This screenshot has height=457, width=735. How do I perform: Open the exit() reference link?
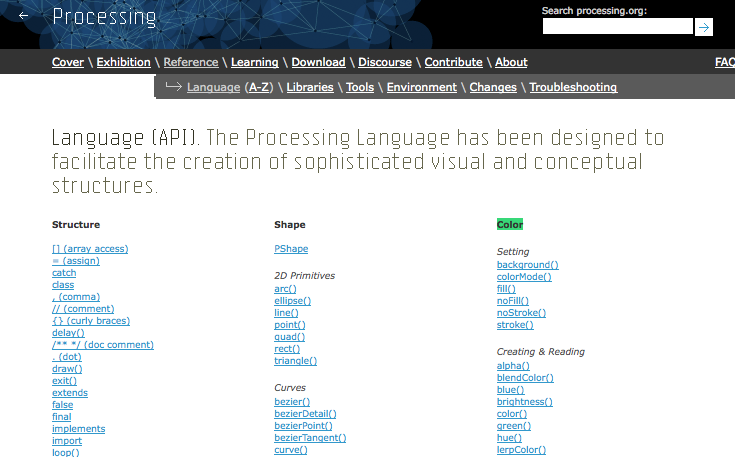click(64, 381)
